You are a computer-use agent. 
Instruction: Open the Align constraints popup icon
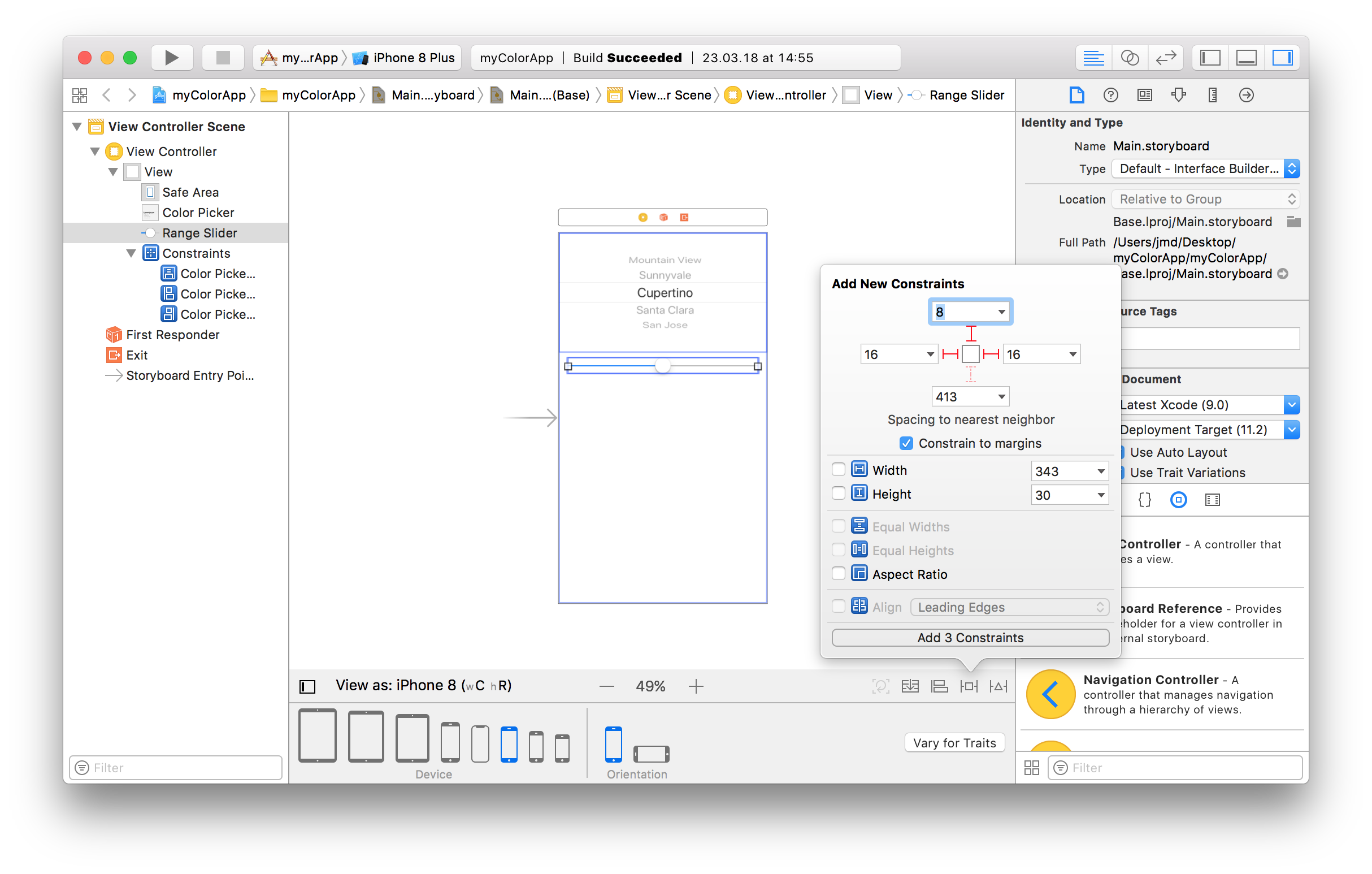[939, 686]
